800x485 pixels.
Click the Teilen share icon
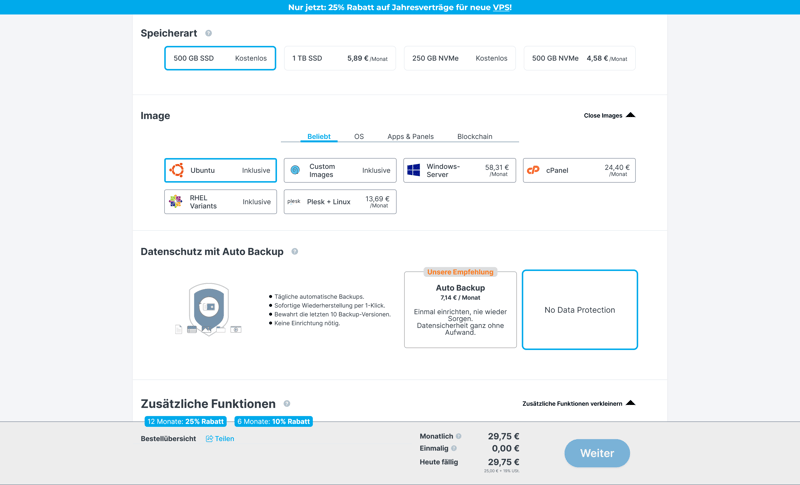click(x=209, y=439)
